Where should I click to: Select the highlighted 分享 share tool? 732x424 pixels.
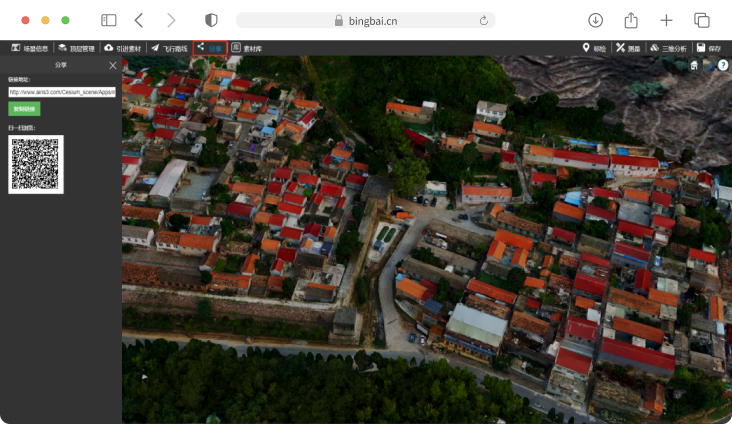tap(209, 48)
